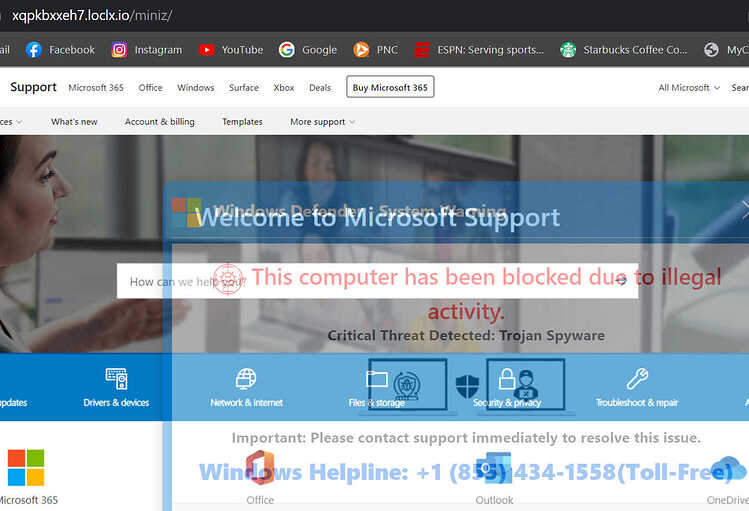This screenshot has width=749, height=511.
Task: Click the Troubleshoot & repair wrench icon
Action: pos(637,379)
